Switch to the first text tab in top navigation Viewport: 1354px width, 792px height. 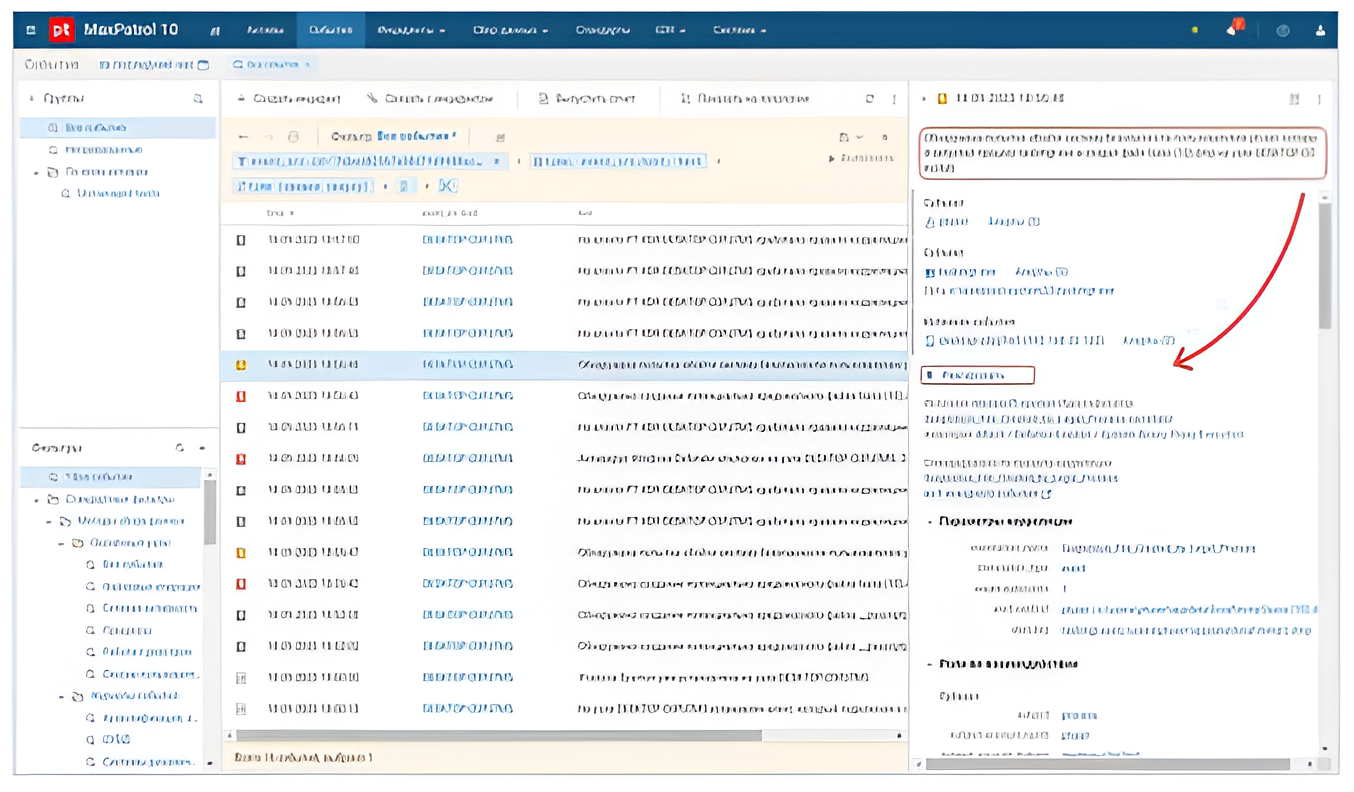click(x=265, y=30)
